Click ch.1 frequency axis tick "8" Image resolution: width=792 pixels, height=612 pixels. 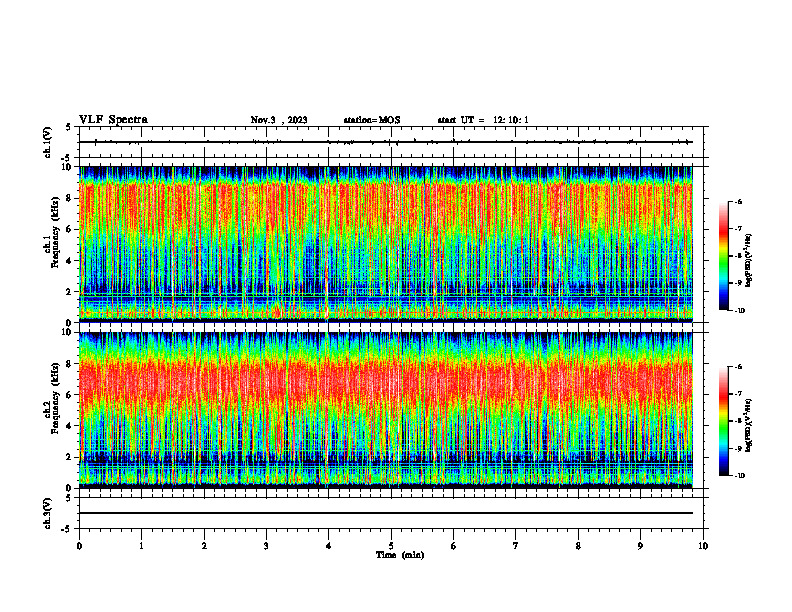click(70, 198)
